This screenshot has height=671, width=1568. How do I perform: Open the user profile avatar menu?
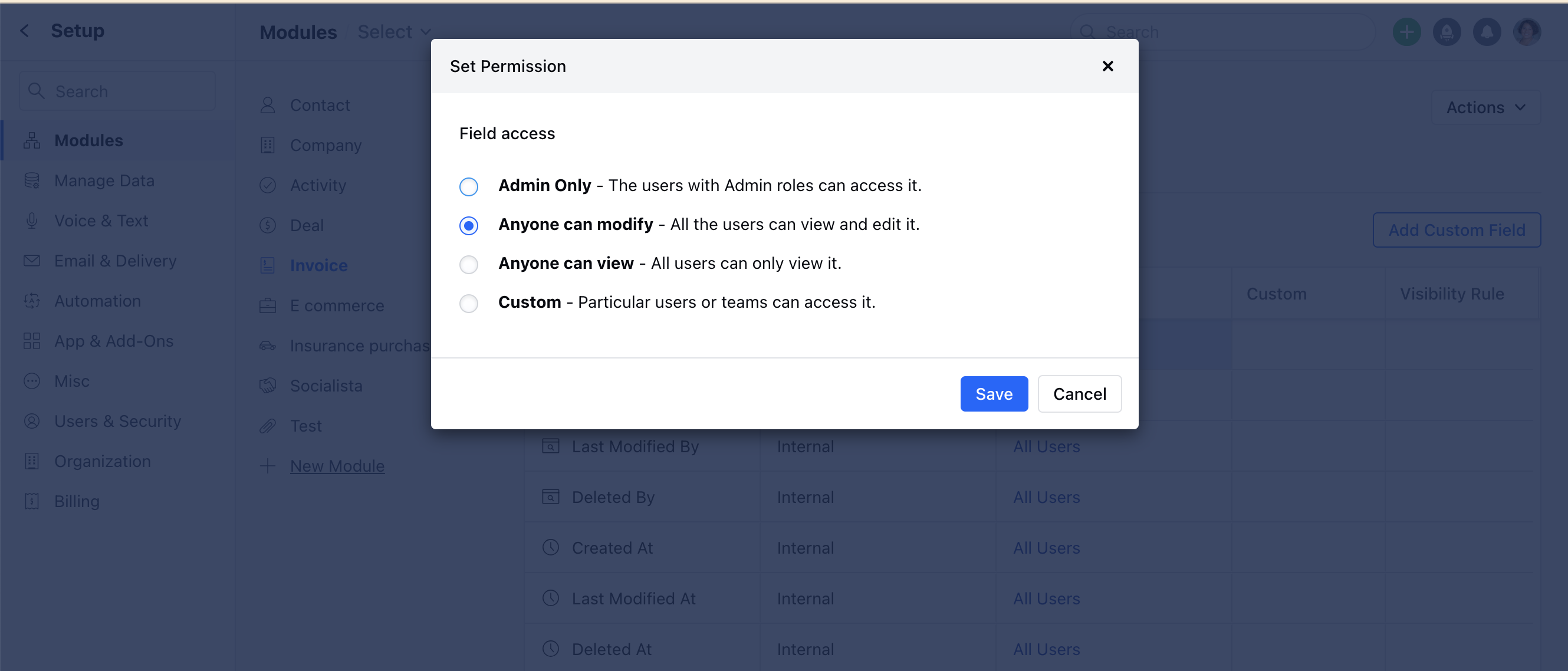[1527, 32]
